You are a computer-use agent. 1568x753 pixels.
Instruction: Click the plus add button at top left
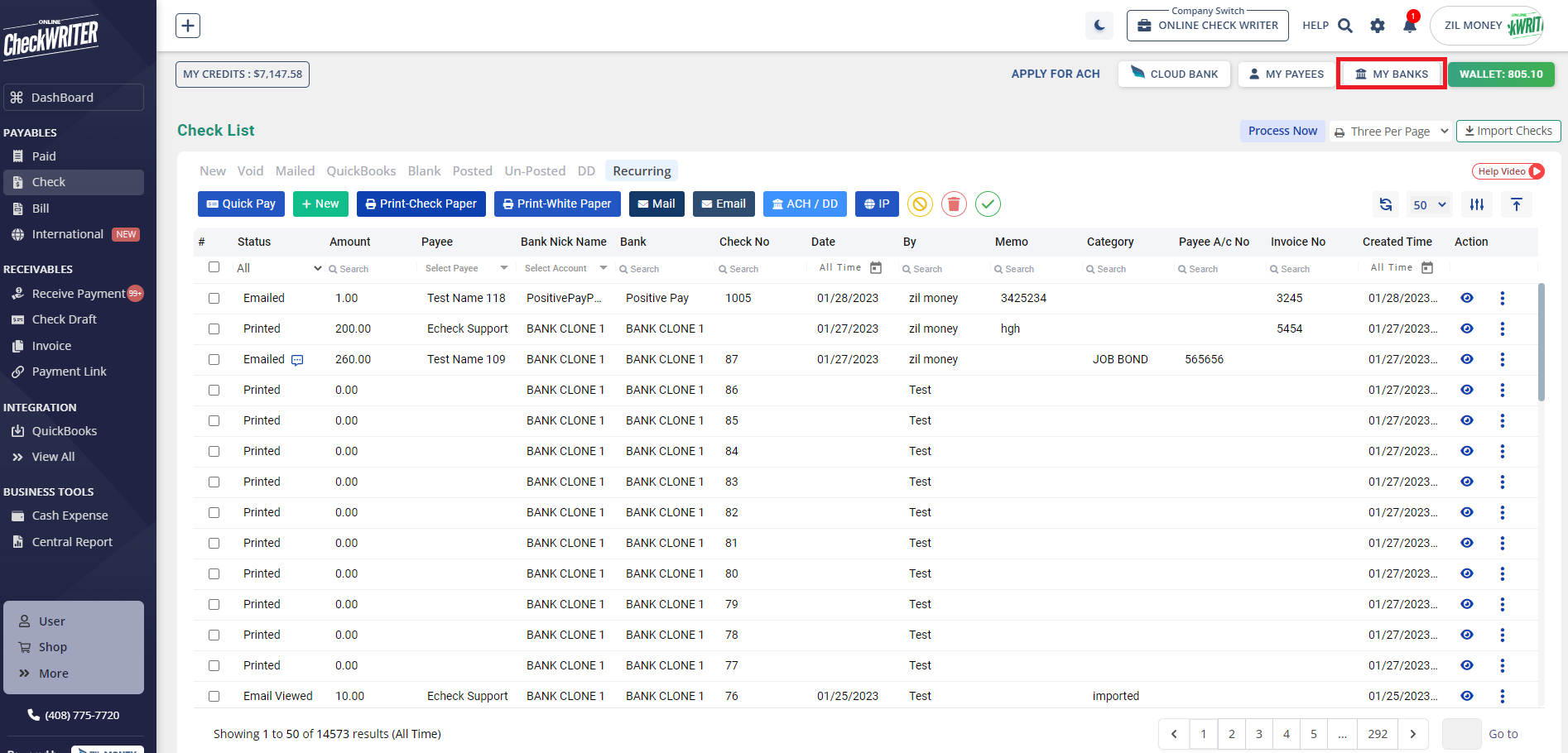188,26
